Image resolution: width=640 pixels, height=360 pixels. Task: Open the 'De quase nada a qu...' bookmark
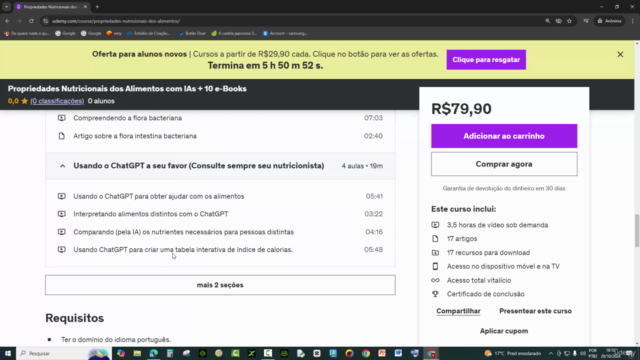[x=27, y=33]
